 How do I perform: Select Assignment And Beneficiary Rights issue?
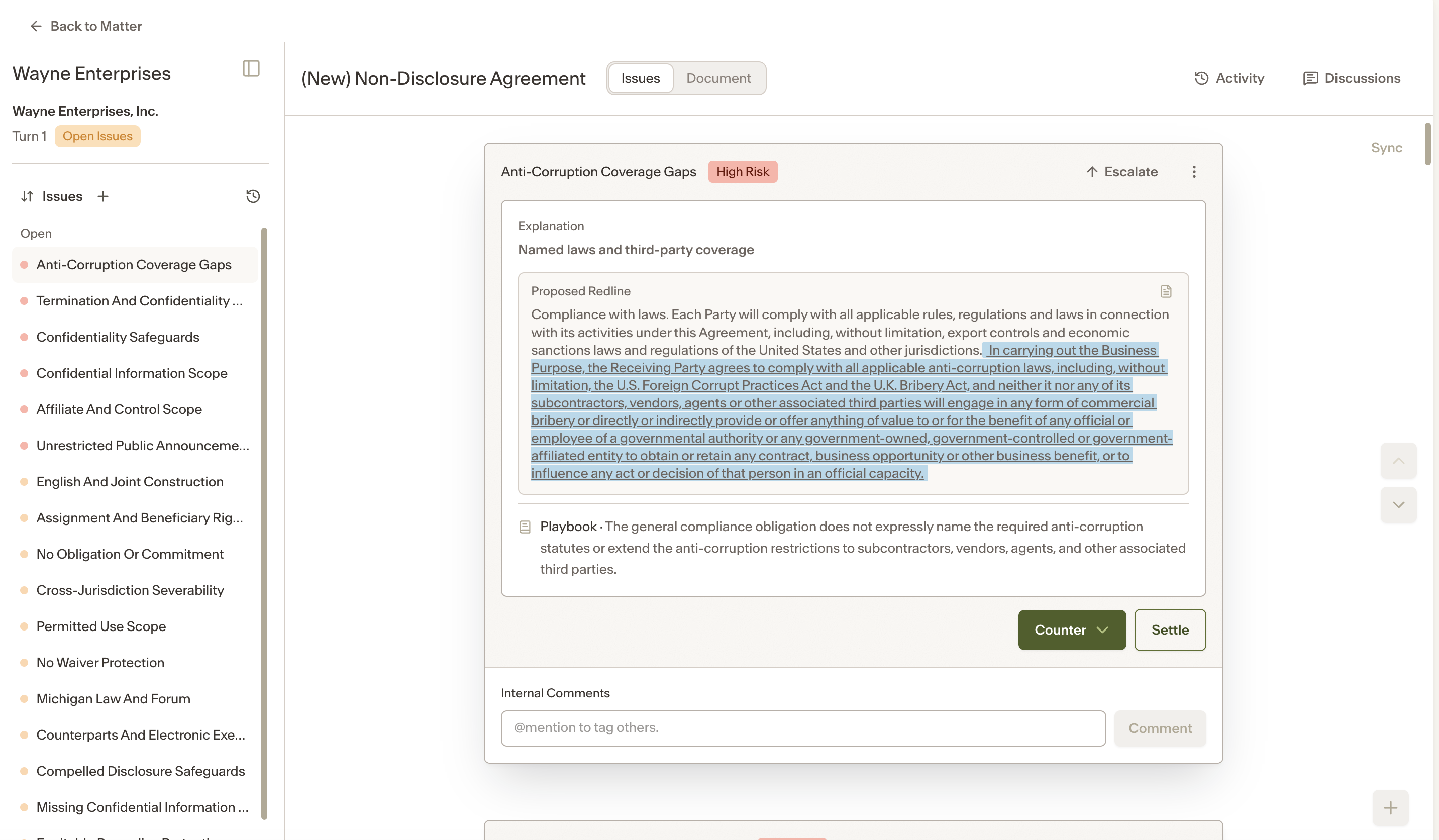point(134,518)
